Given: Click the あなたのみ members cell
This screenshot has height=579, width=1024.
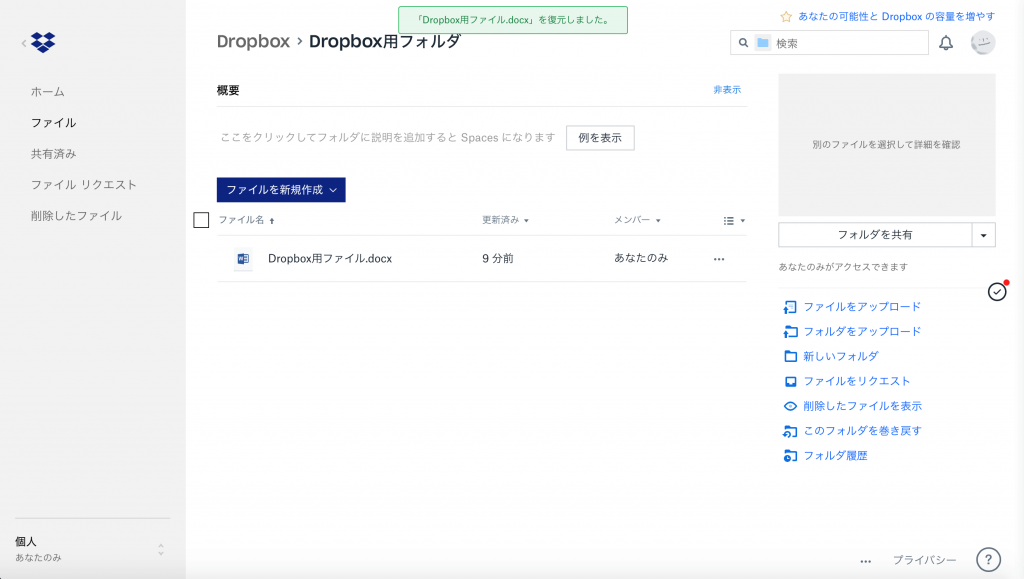Looking at the screenshot, I should click(641, 258).
